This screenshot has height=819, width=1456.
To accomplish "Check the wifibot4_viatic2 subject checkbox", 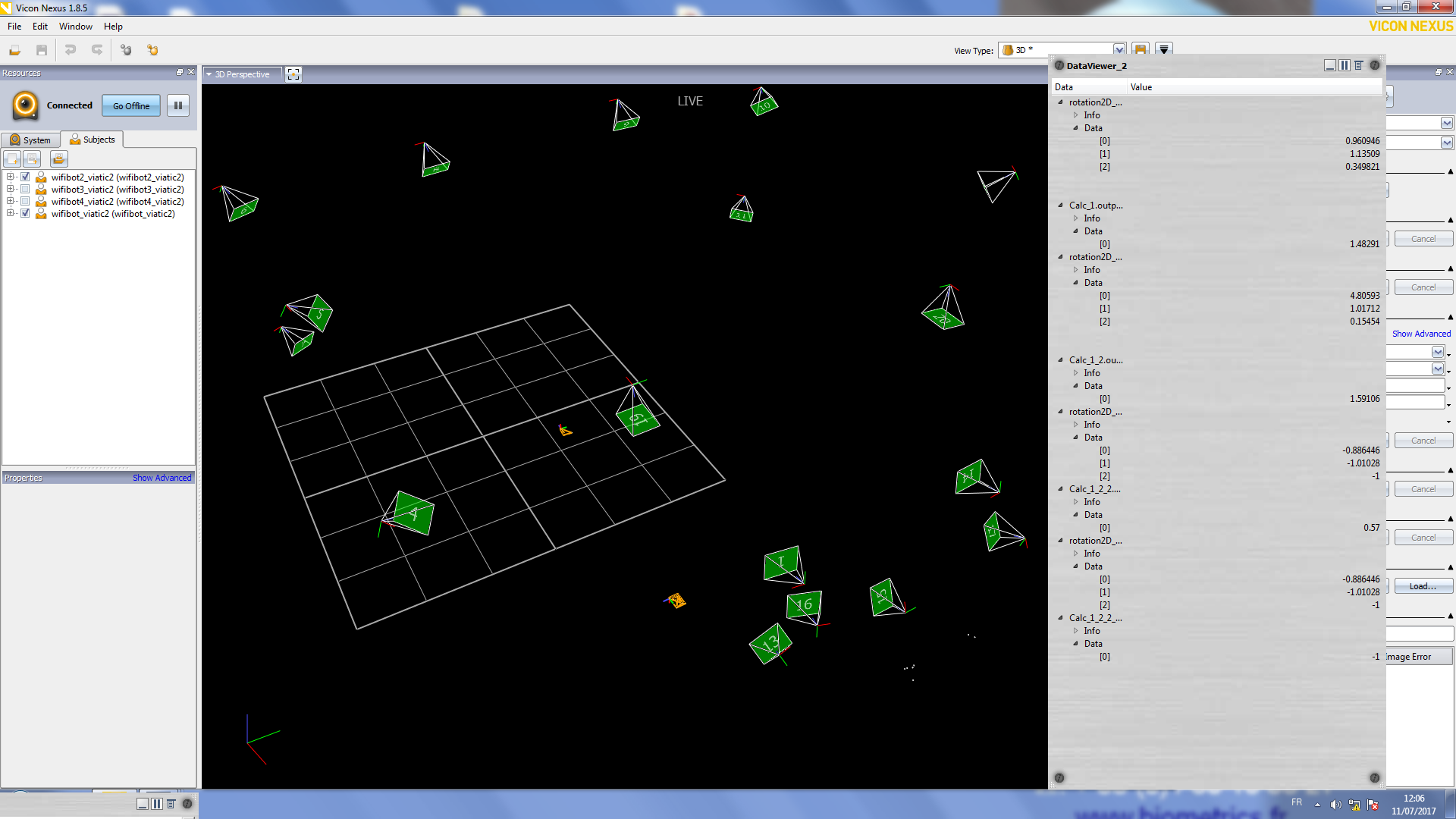I will (25, 202).
